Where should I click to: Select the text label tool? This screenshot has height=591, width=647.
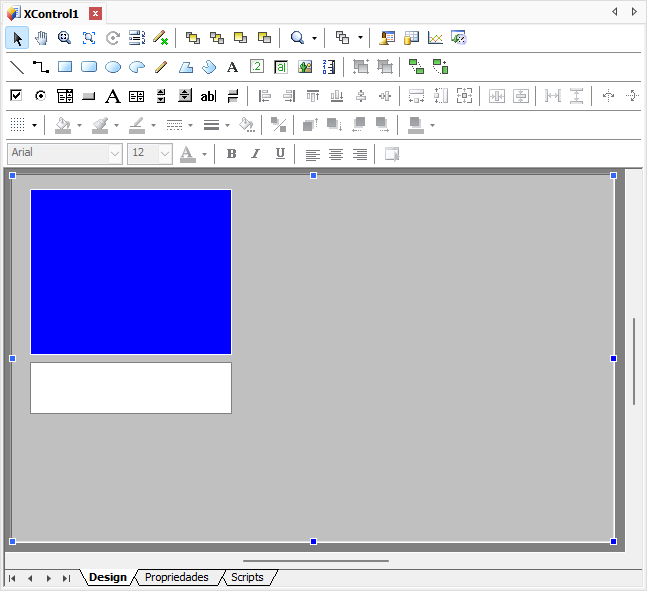(x=232, y=67)
